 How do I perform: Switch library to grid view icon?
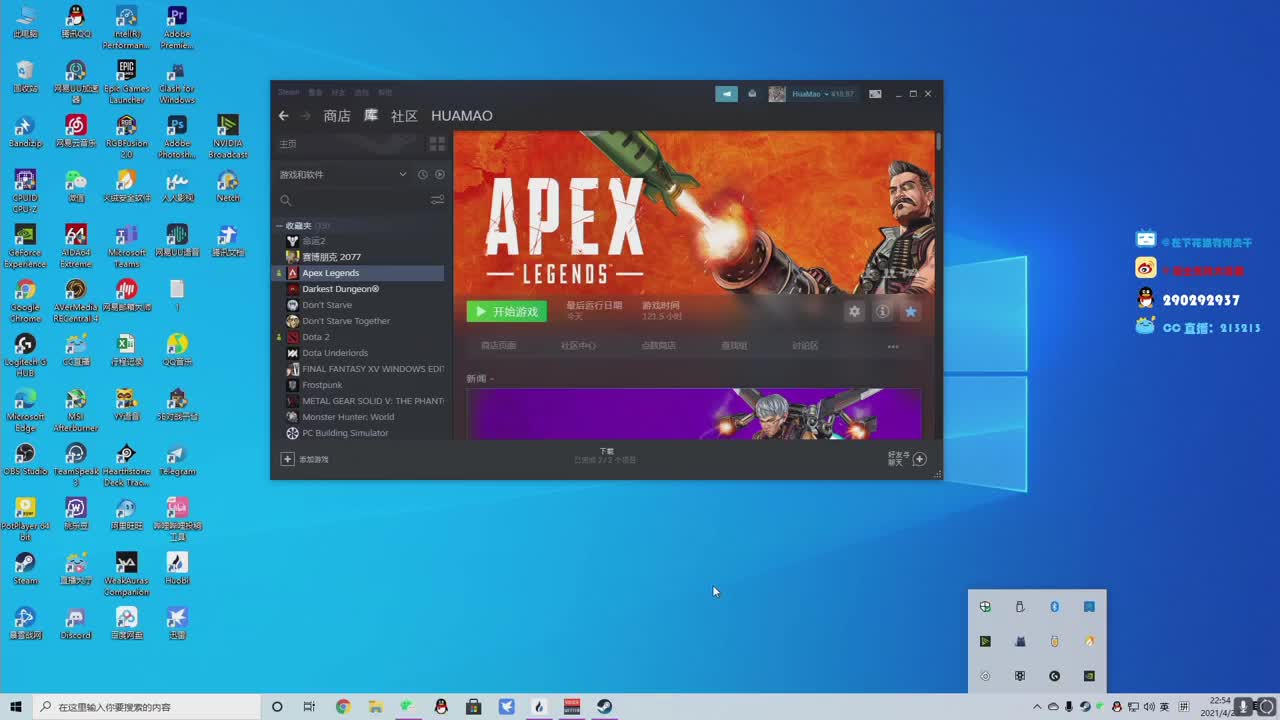437,144
